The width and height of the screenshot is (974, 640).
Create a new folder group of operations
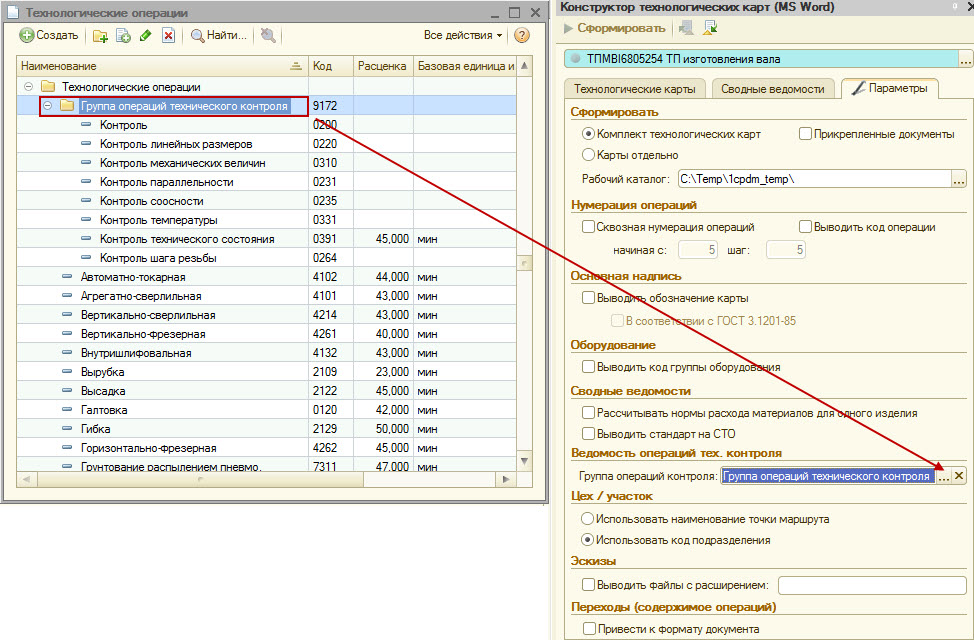tap(101, 35)
